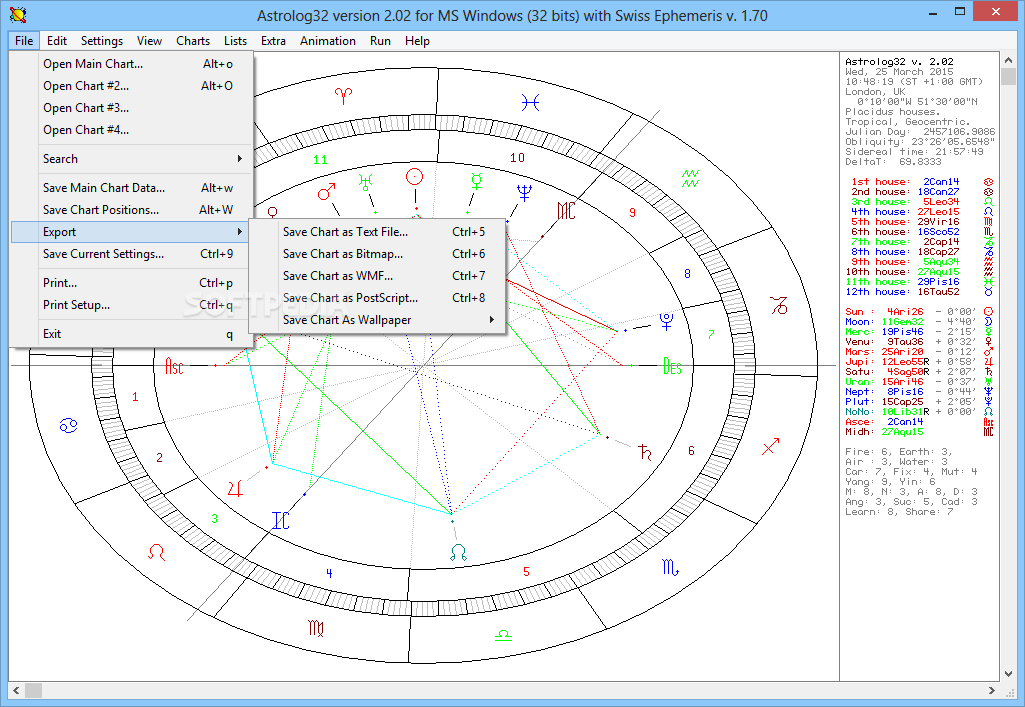1025x707 pixels.
Task: Click the 'Sun : 4Ari26' text row
Action: pos(919,312)
